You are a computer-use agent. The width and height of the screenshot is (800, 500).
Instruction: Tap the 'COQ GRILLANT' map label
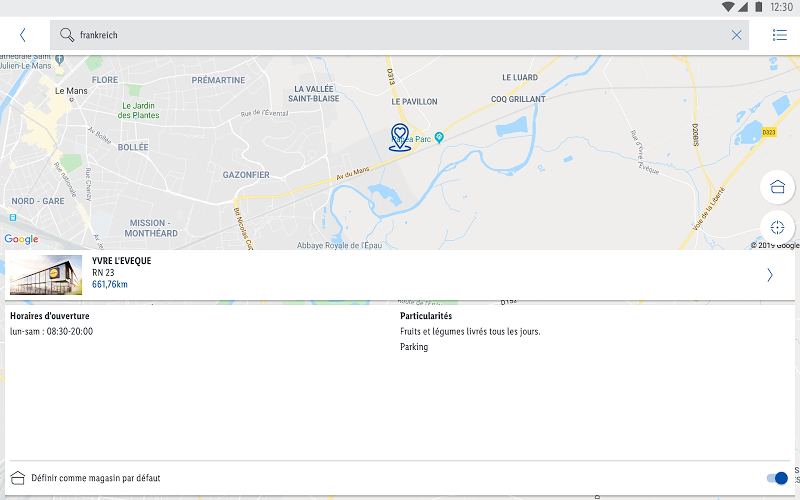518,99
